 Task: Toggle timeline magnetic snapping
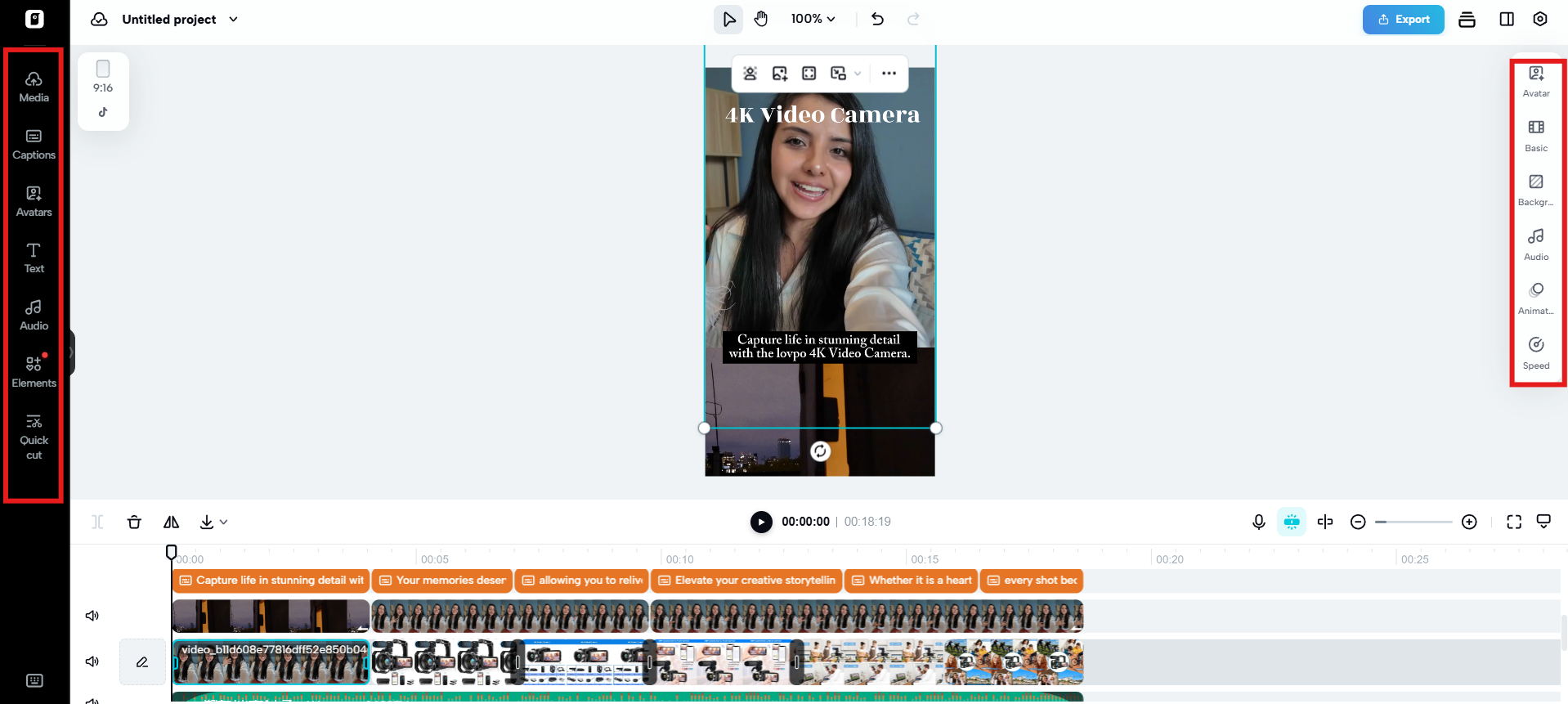[x=1292, y=522]
